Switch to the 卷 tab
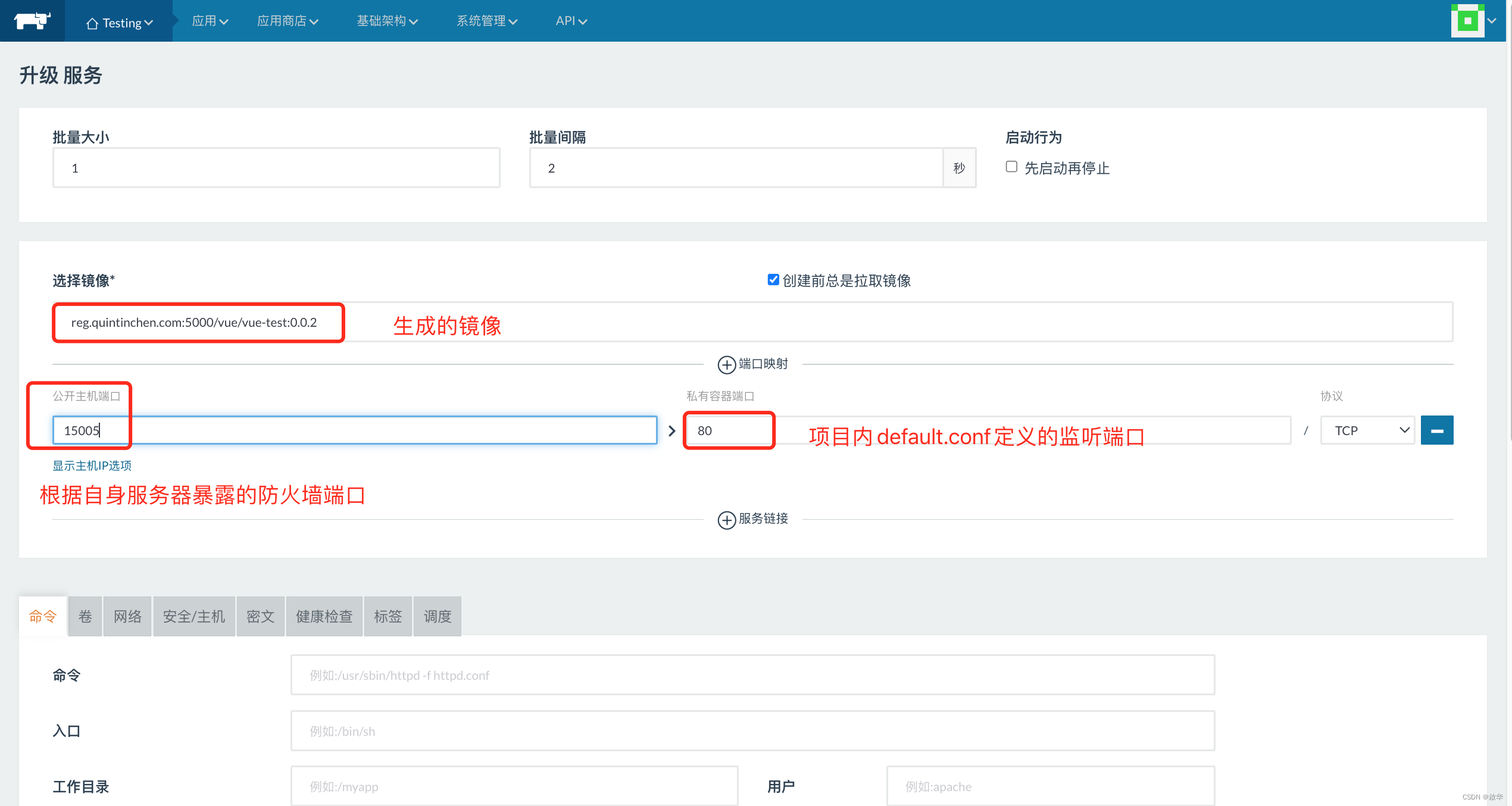 click(85, 616)
